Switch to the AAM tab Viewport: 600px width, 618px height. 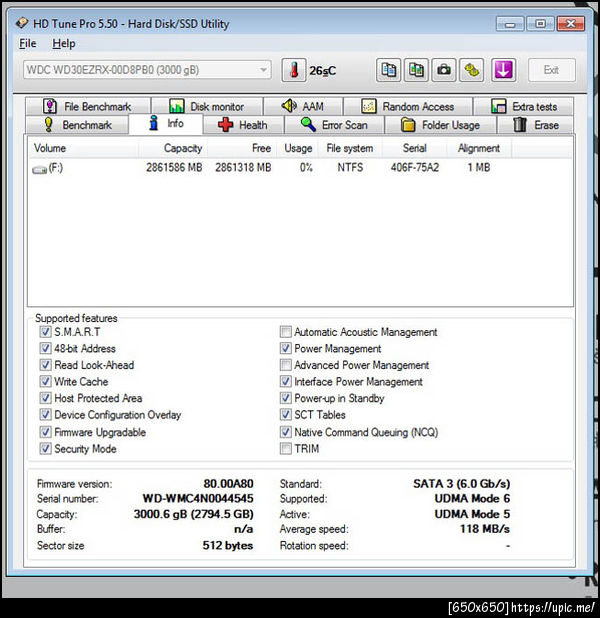tap(303, 106)
